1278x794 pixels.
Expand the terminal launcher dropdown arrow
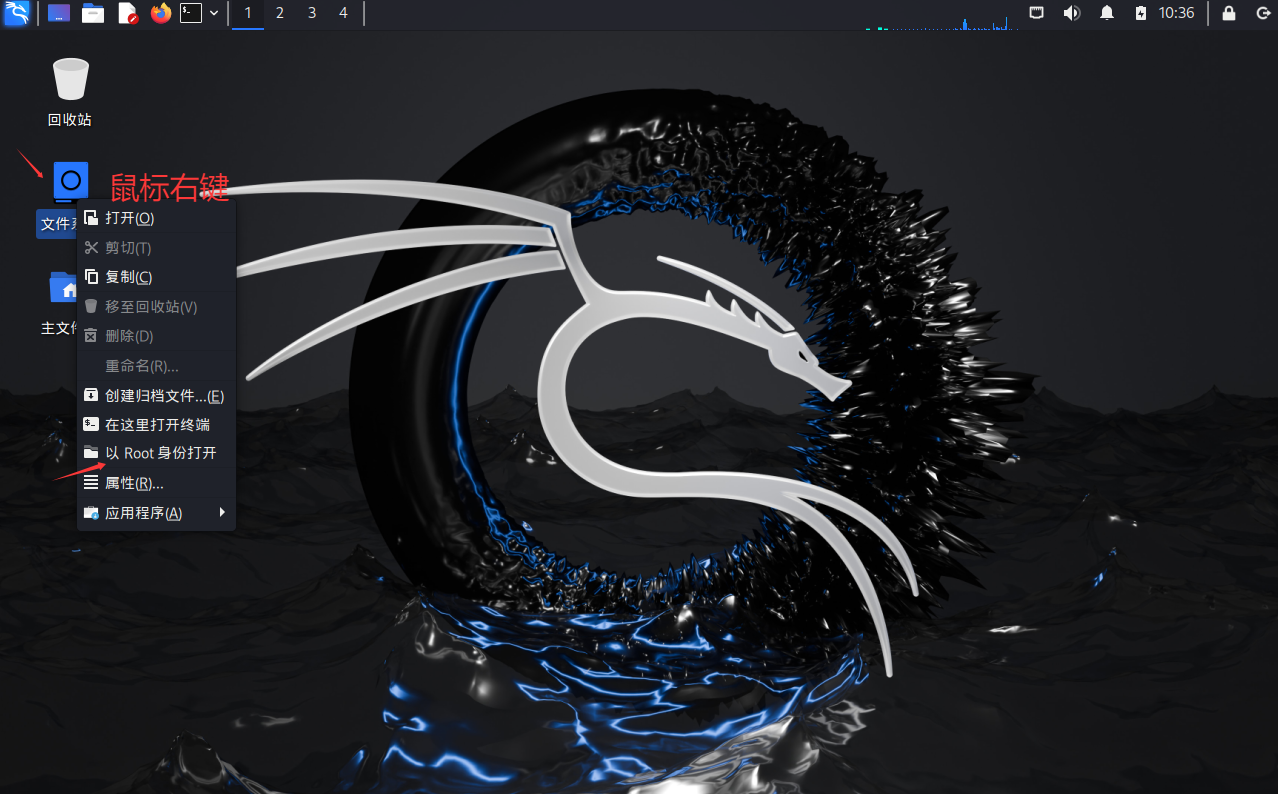point(214,13)
